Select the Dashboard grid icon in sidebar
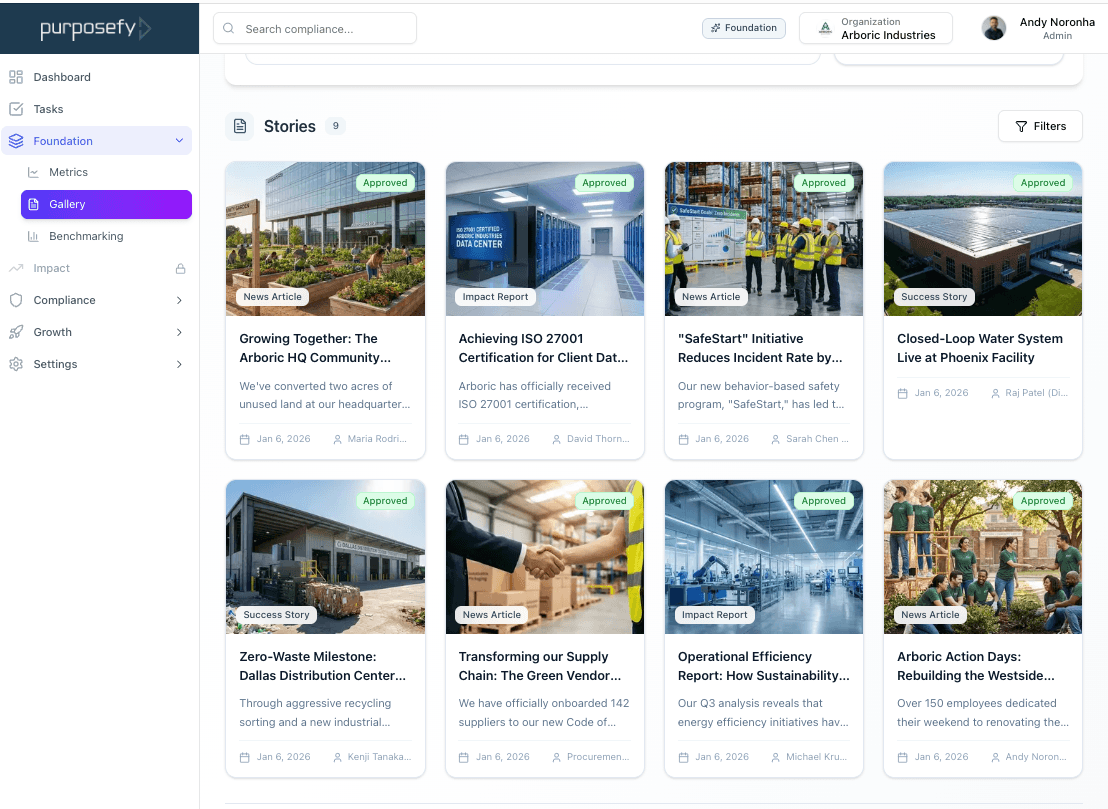 [x=16, y=76]
